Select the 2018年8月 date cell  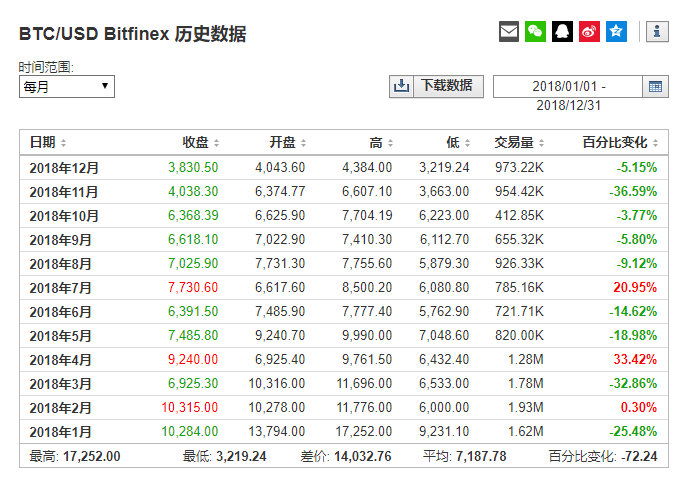pos(60,264)
